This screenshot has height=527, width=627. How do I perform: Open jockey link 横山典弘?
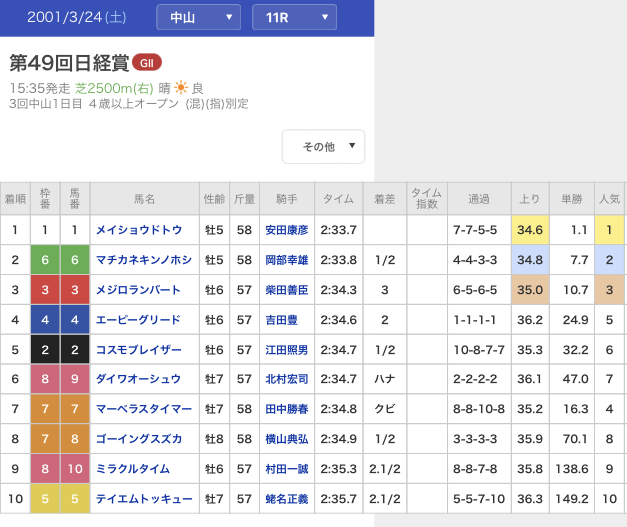286,439
